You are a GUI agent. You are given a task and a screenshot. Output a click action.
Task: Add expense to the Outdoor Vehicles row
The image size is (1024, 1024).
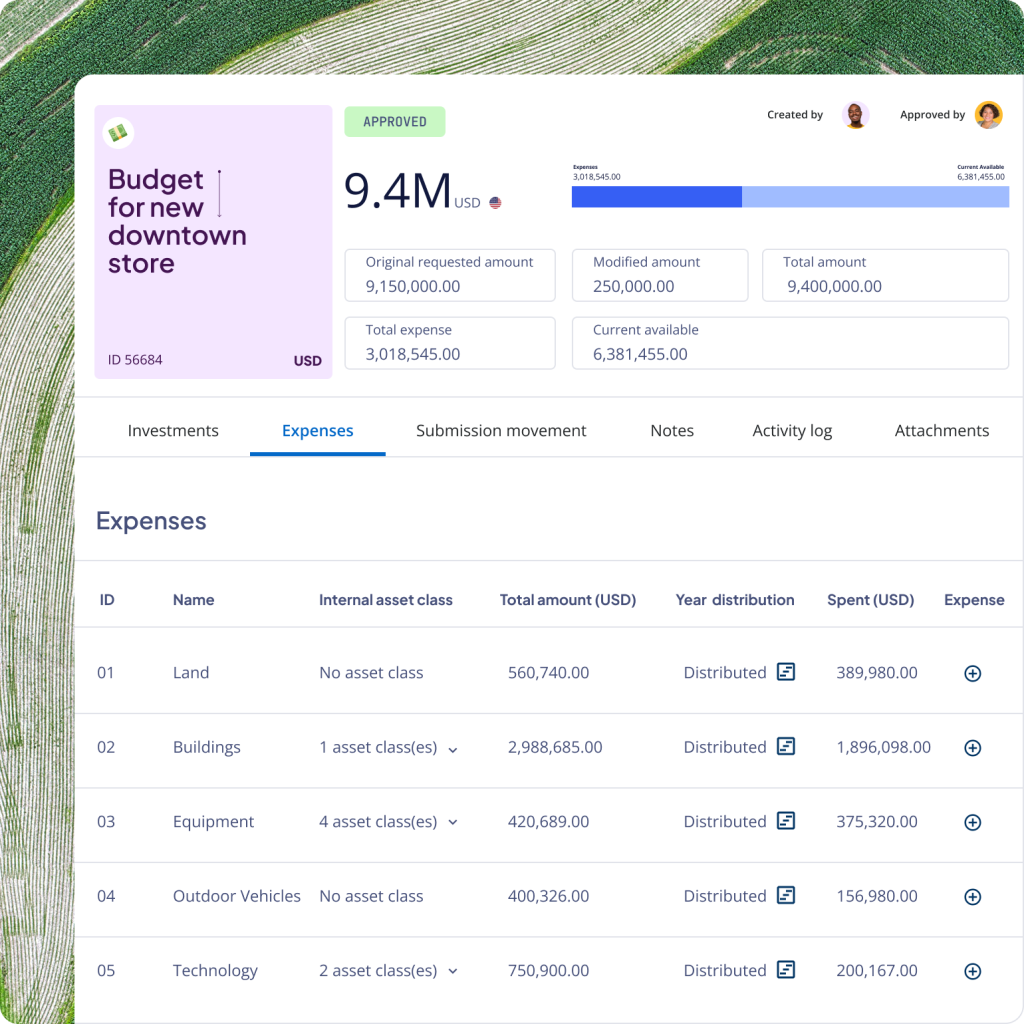click(972, 897)
